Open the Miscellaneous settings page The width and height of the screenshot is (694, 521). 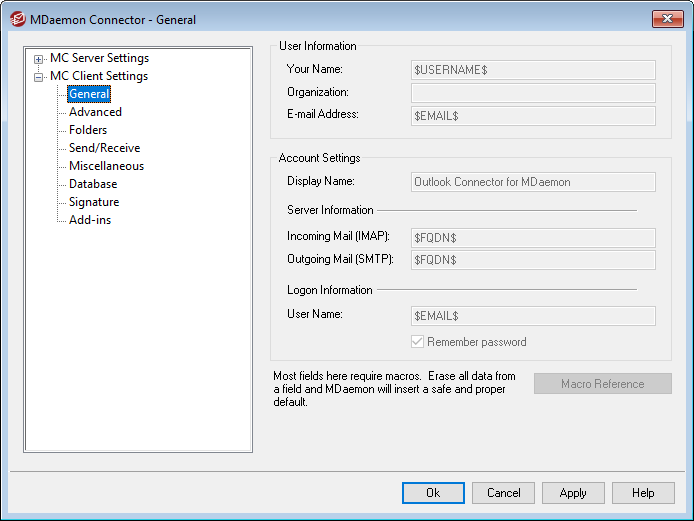(106, 166)
